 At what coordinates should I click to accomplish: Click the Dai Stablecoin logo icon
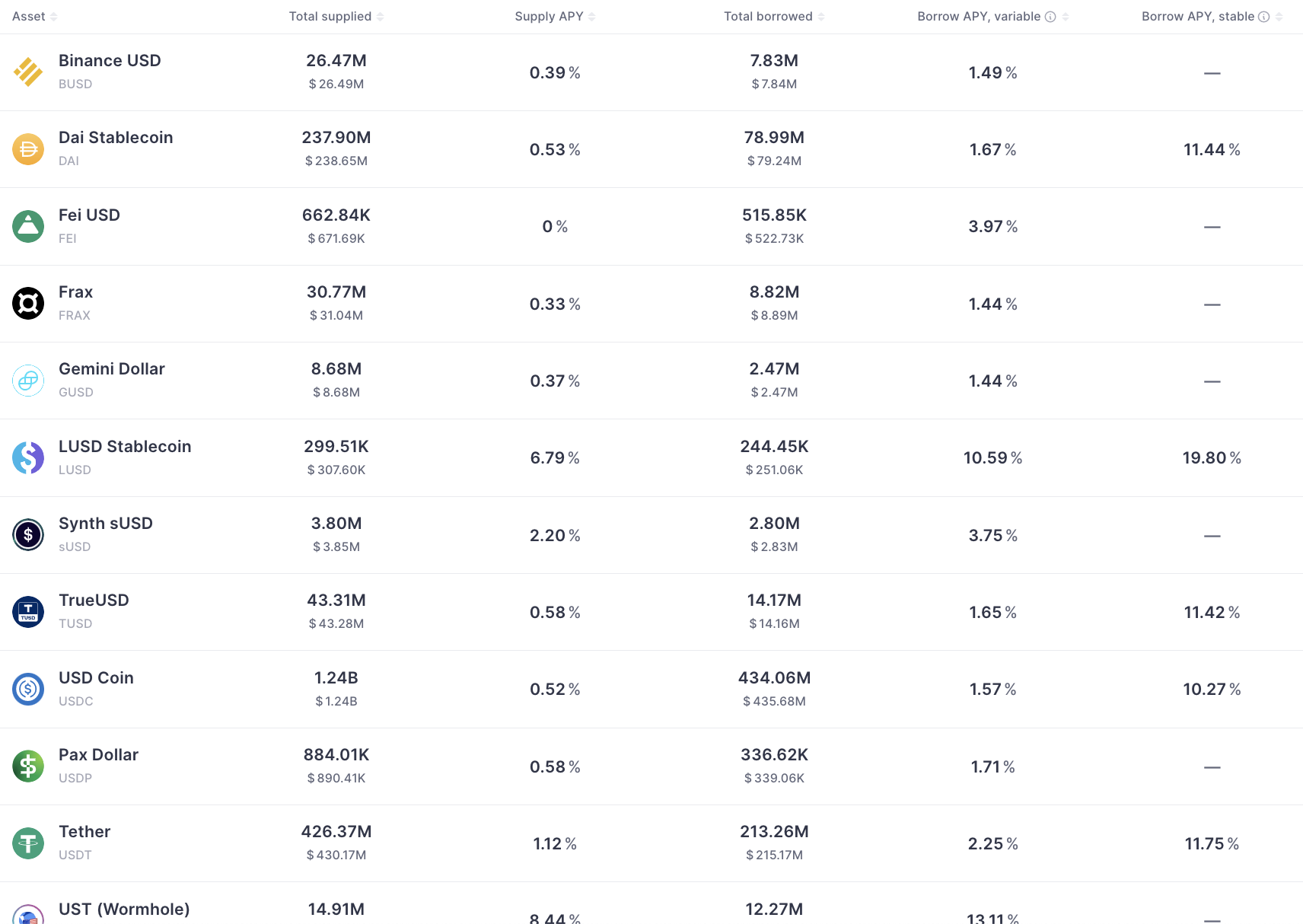click(28, 149)
